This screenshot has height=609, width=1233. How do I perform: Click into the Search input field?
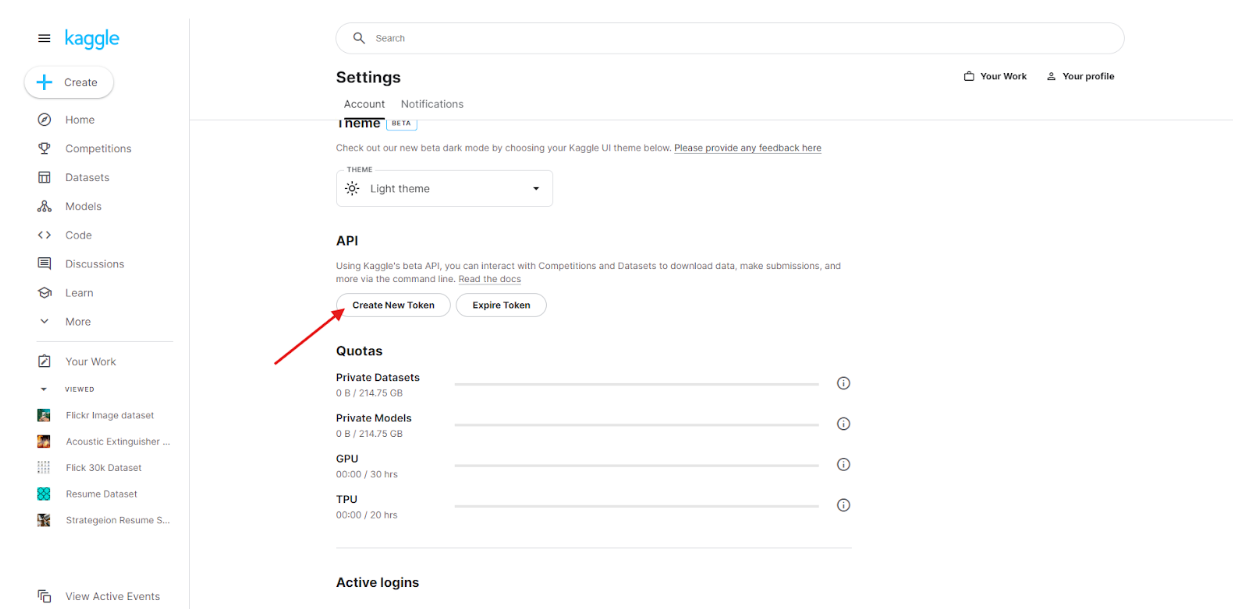click(x=740, y=38)
